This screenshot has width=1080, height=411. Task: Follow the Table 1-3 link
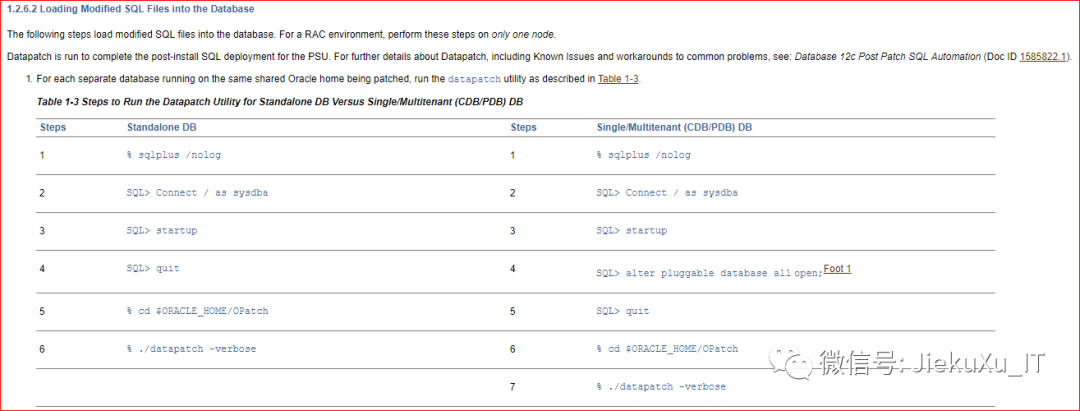(x=619, y=78)
